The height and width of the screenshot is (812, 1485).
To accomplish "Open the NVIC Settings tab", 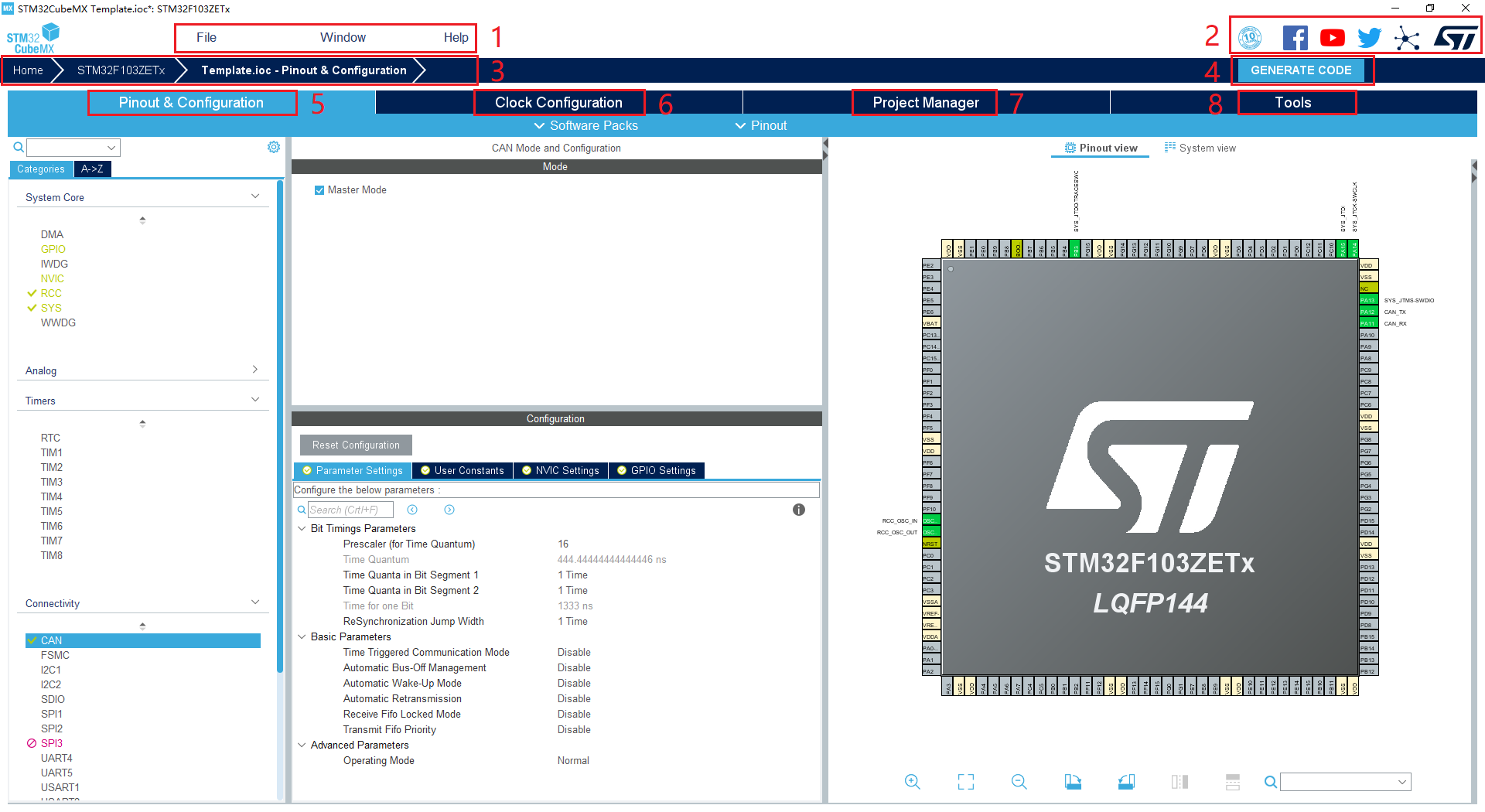I will (x=561, y=470).
